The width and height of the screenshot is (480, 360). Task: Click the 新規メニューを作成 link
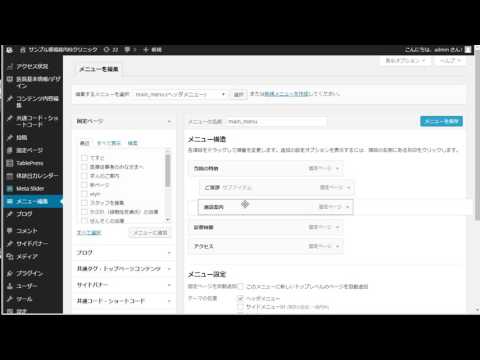[287, 94]
